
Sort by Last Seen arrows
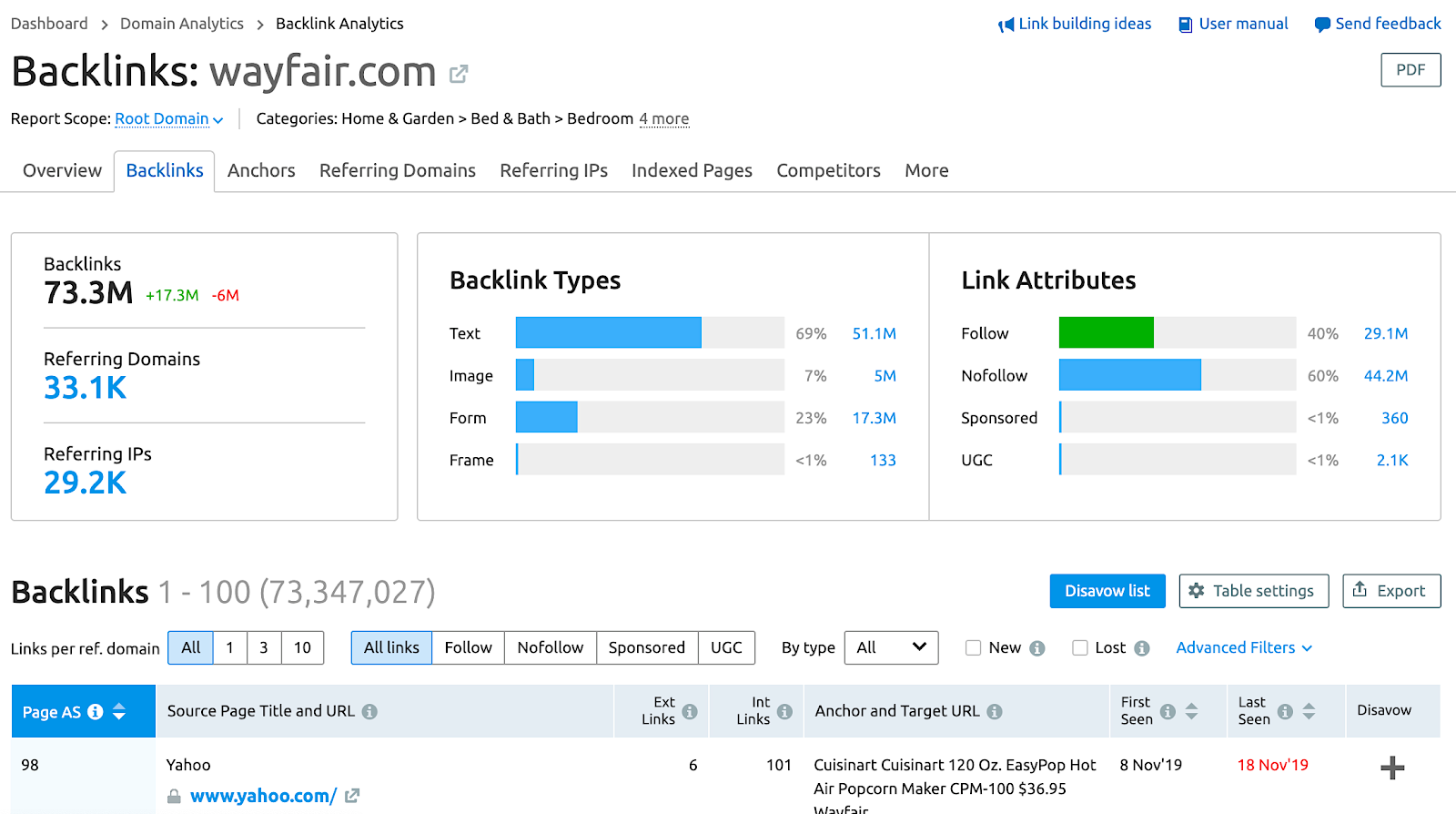coord(1309,712)
